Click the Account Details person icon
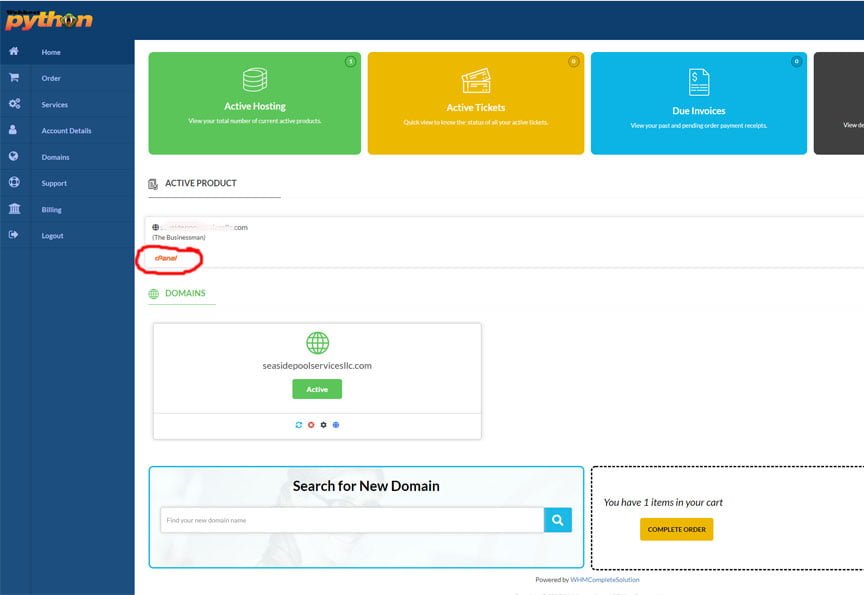The height and width of the screenshot is (595, 864). pyautogui.click(x=13, y=129)
